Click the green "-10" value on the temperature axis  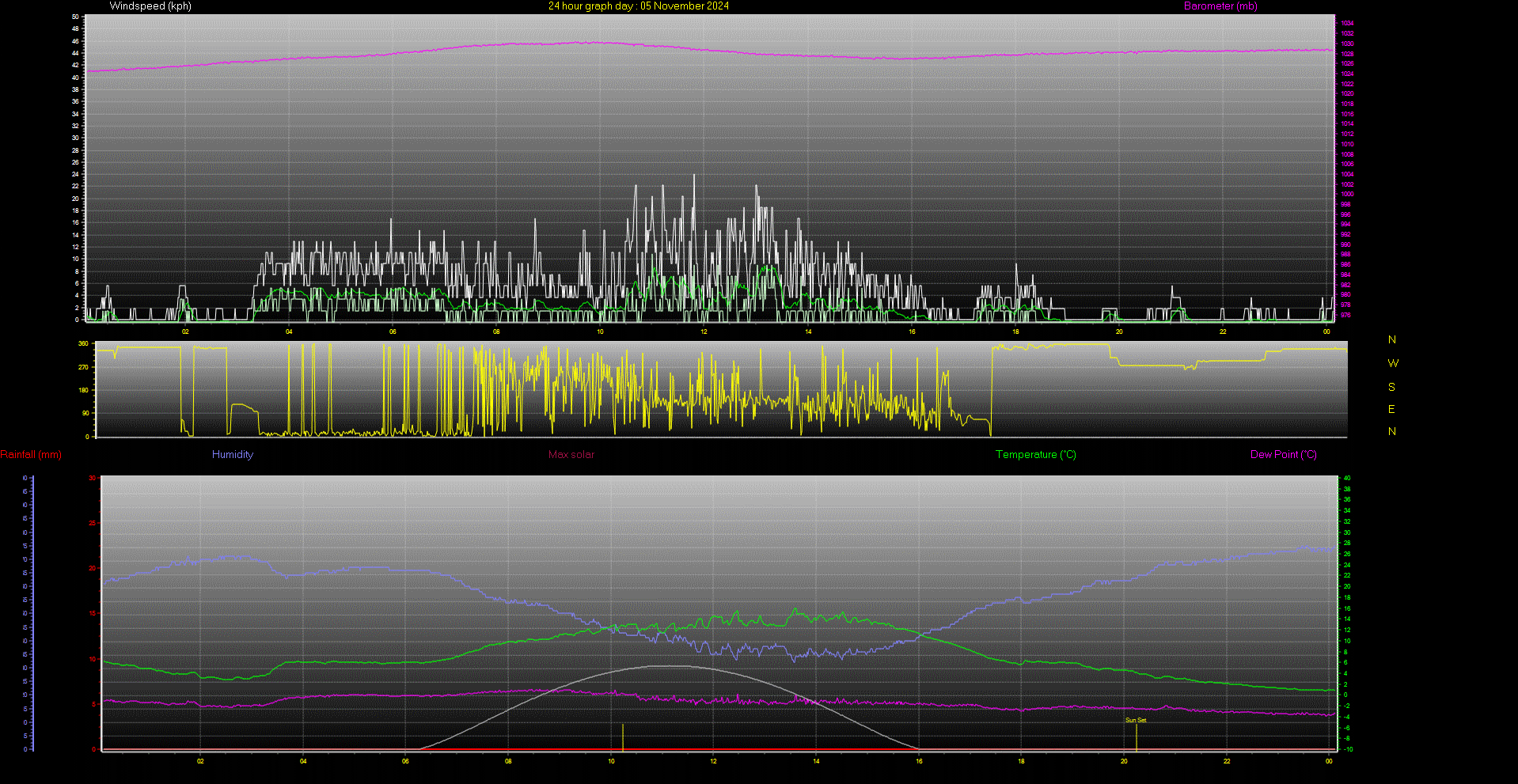1347,749
